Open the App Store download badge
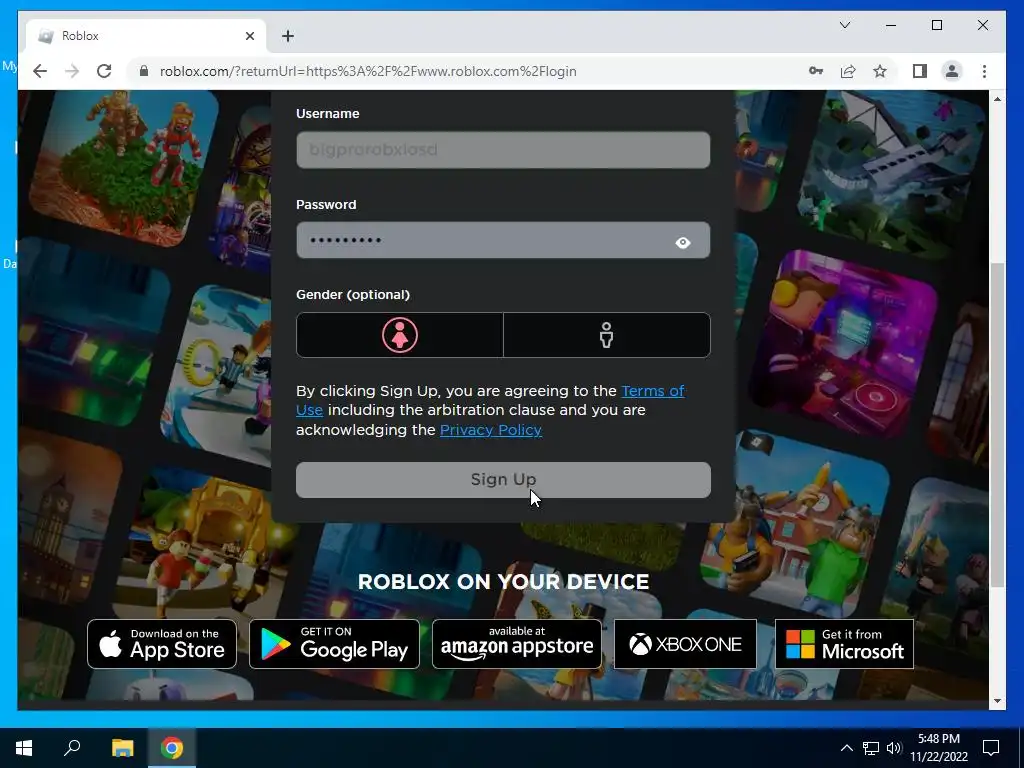1024x768 pixels. pyautogui.click(x=162, y=644)
